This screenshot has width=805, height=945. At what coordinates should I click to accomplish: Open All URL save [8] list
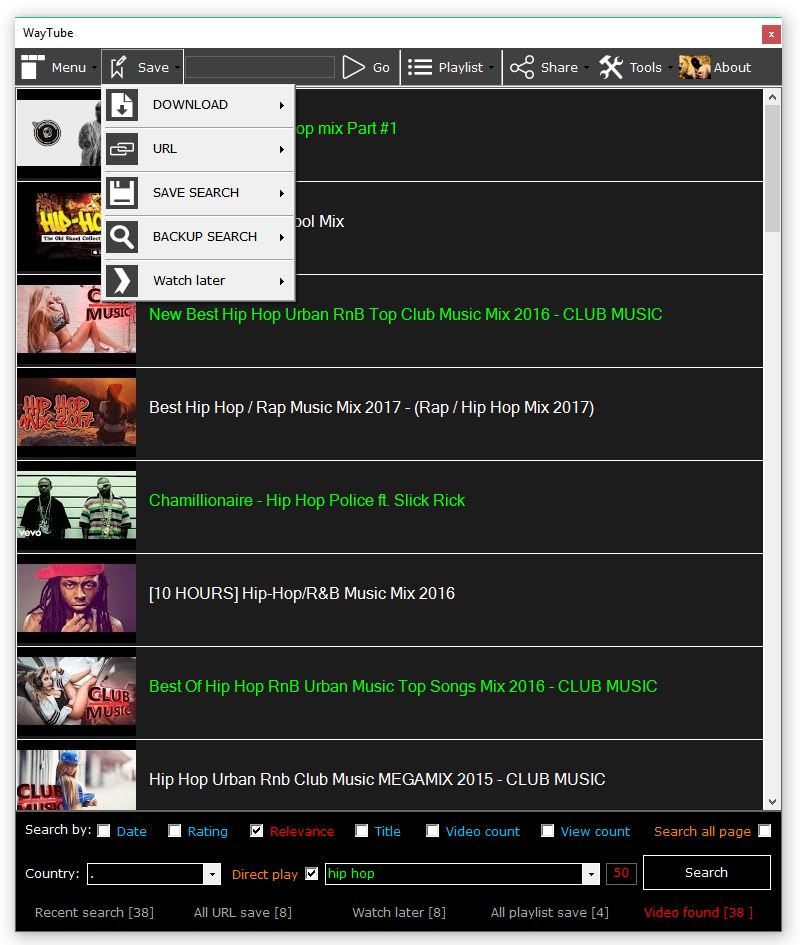click(243, 912)
